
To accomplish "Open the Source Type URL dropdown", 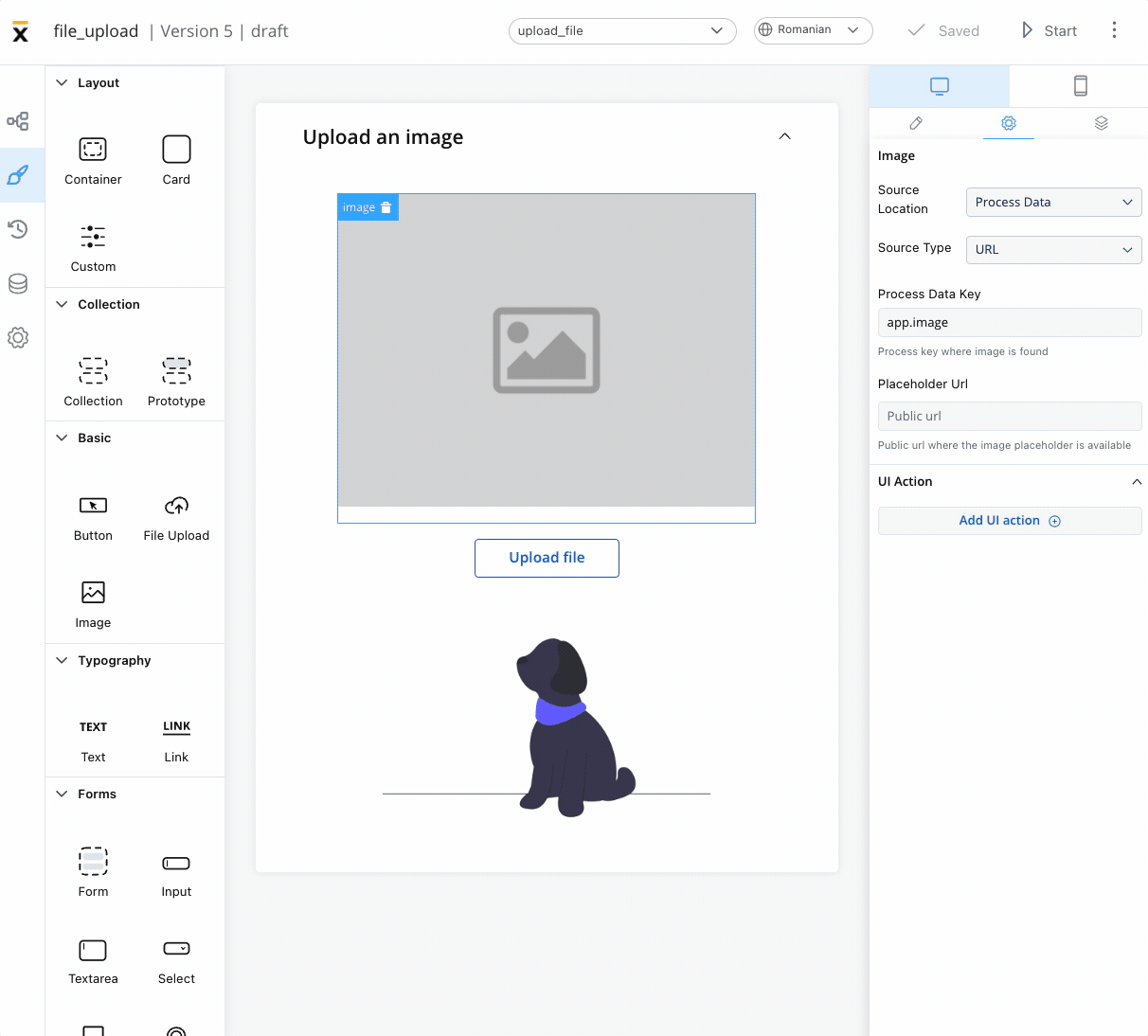I will [x=1053, y=250].
